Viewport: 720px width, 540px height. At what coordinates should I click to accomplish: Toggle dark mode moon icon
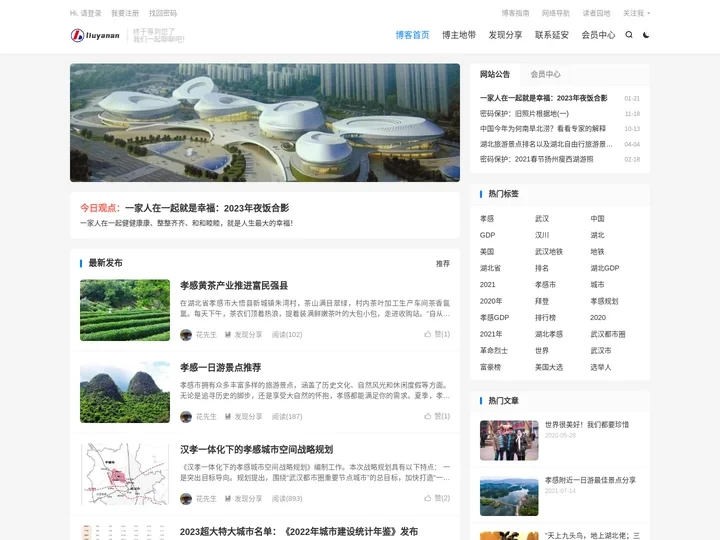[646, 35]
